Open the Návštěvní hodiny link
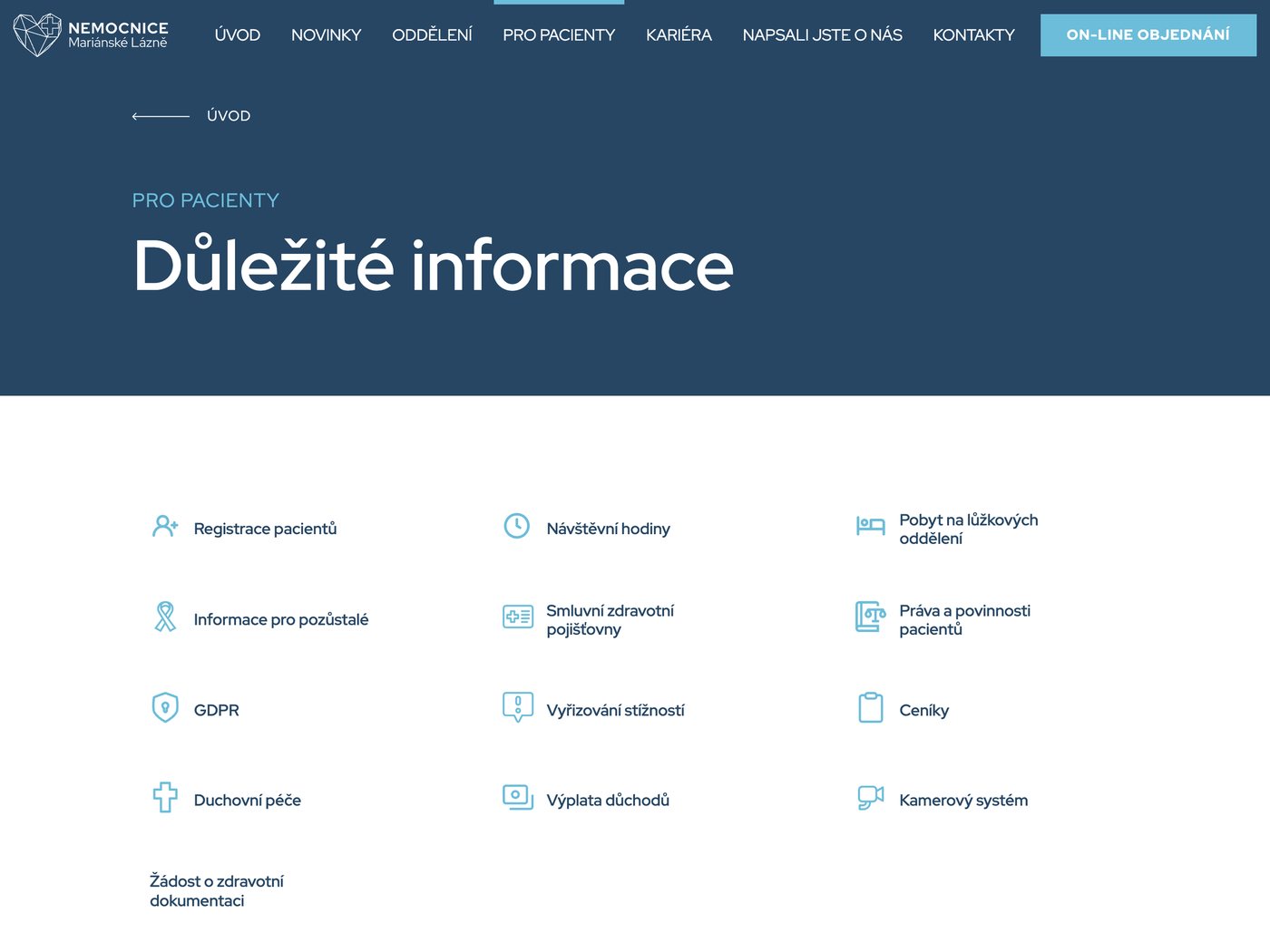This screenshot has height=952, width=1270. [608, 529]
